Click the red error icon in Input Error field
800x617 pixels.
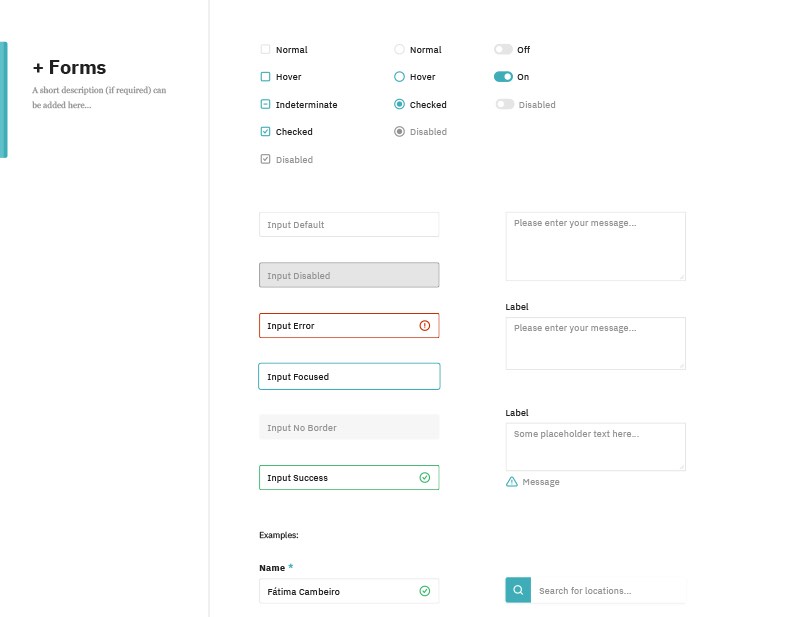point(424,326)
